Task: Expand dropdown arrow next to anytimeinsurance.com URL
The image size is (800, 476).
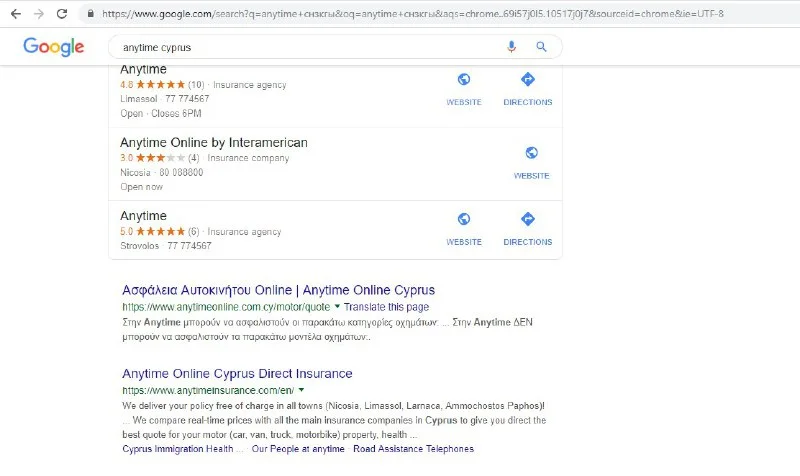Action: click(x=301, y=389)
